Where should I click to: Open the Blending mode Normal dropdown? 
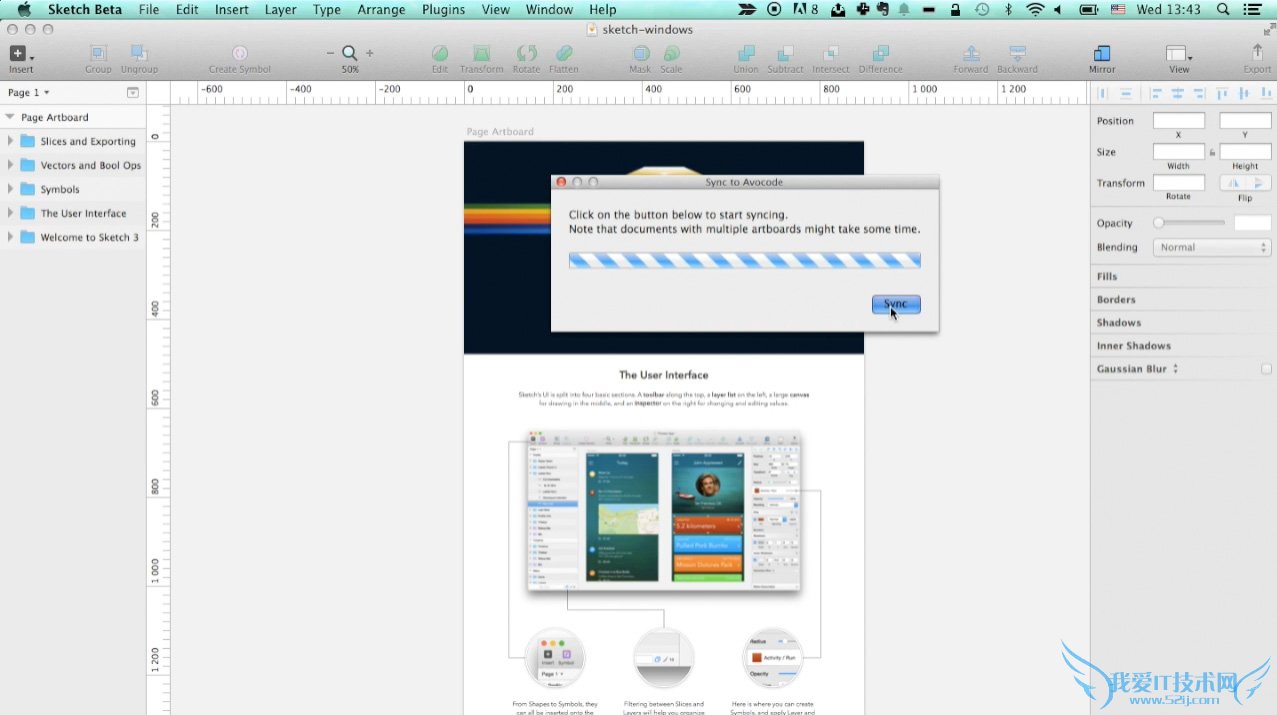pos(1212,247)
